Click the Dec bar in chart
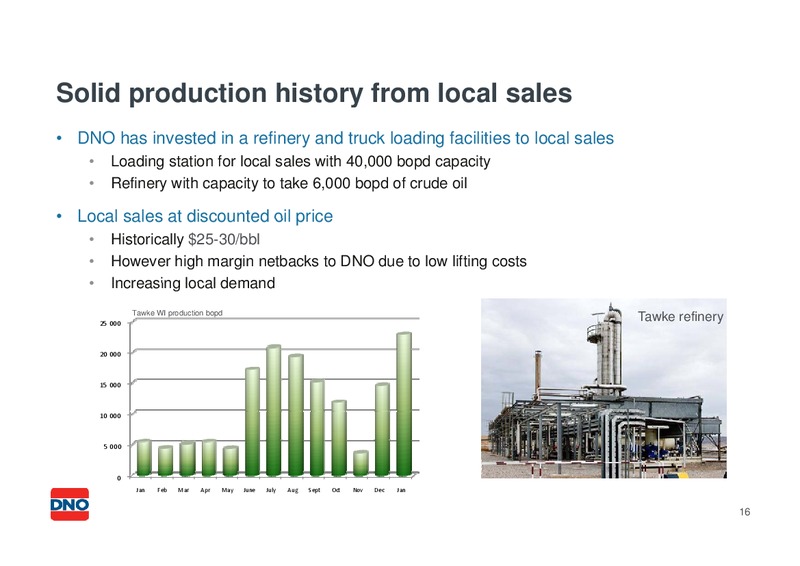 [x=383, y=430]
